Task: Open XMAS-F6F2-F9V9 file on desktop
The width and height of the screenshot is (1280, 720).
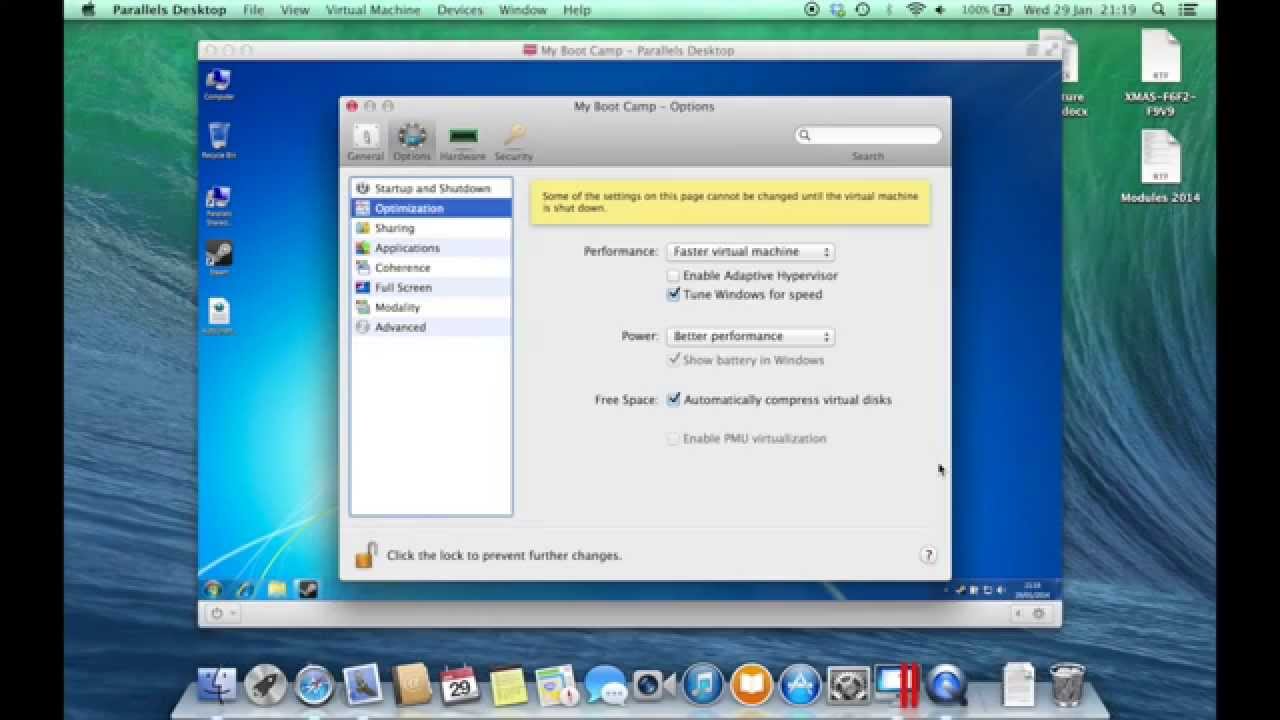Action: point(1160,73)
